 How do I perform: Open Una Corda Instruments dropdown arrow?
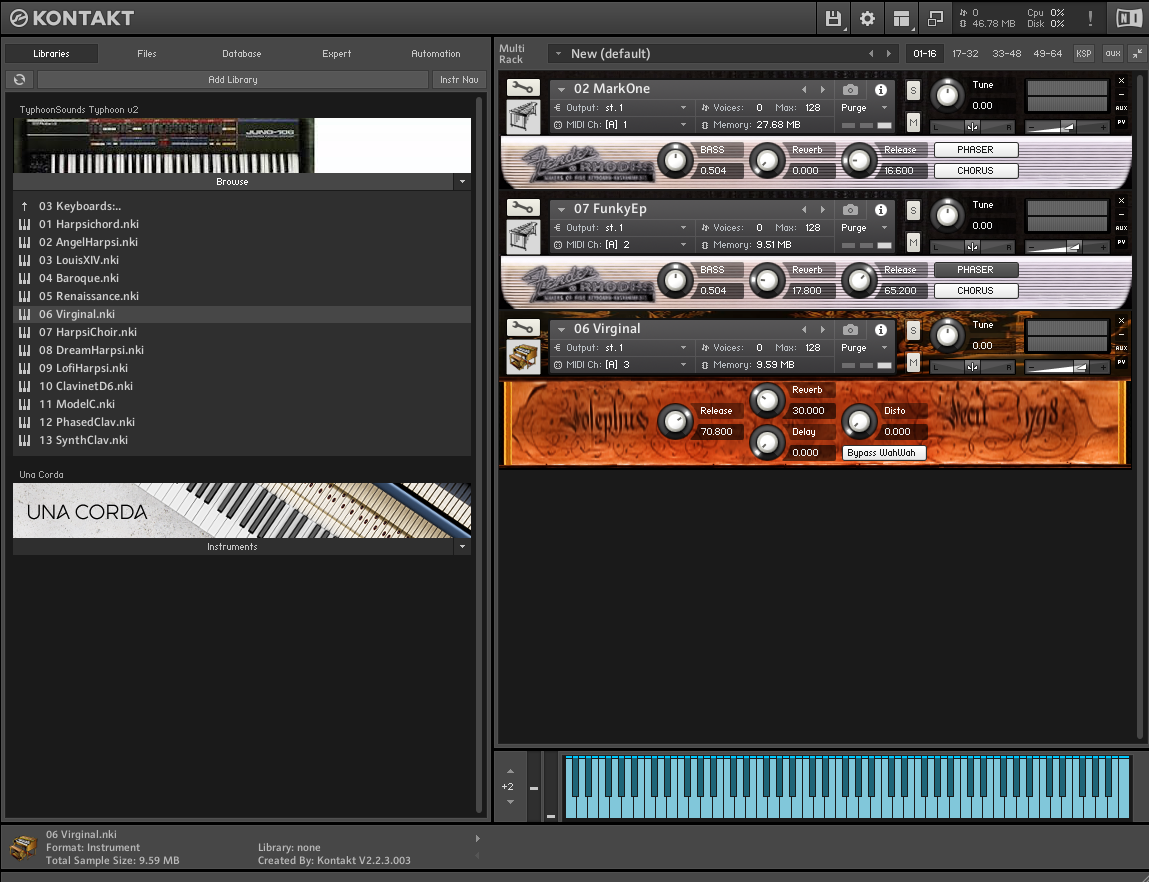click(462, 546)
